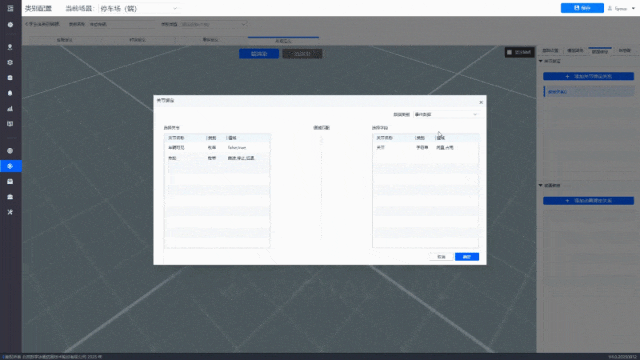This screenshot has height=360, width=640.
Task: Collapse the second section triangle in the right panel
Action: [x=541, y=185]
